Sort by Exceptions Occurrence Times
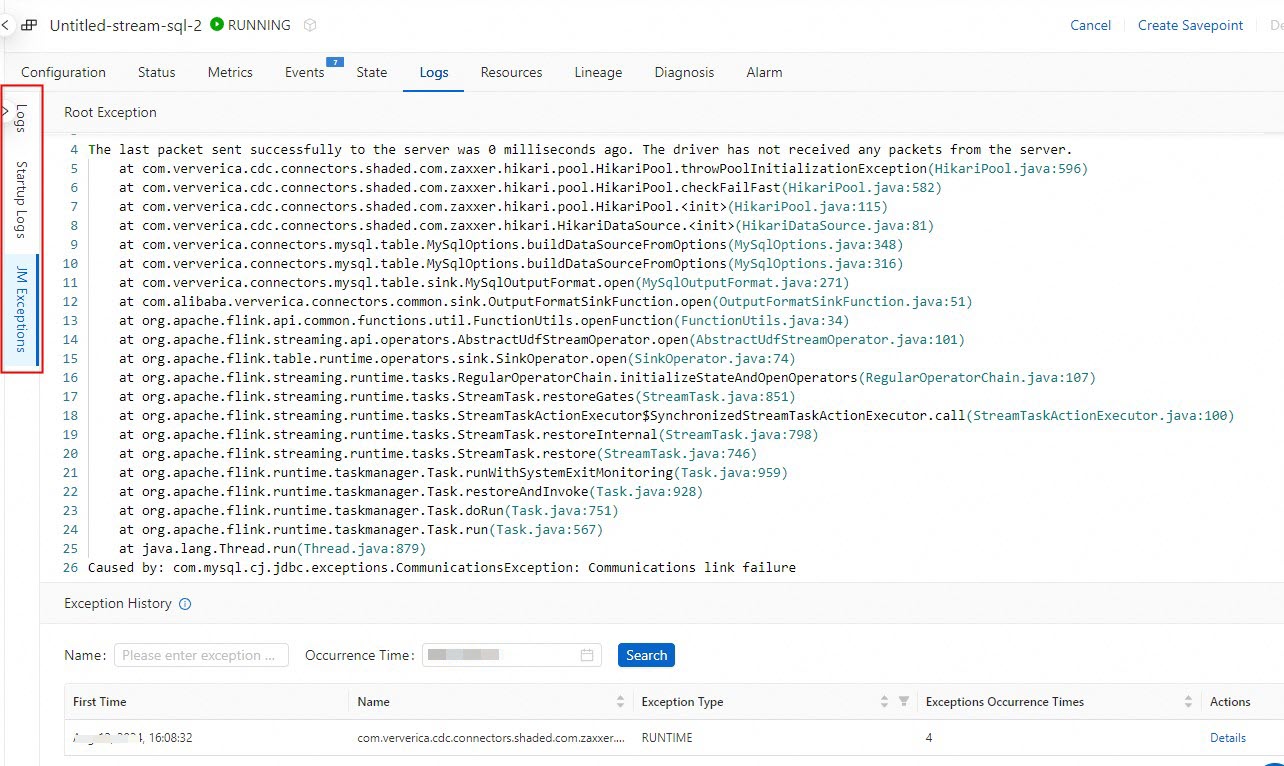The height and width of the screenshot is (766, 1284). [1188, 702]
